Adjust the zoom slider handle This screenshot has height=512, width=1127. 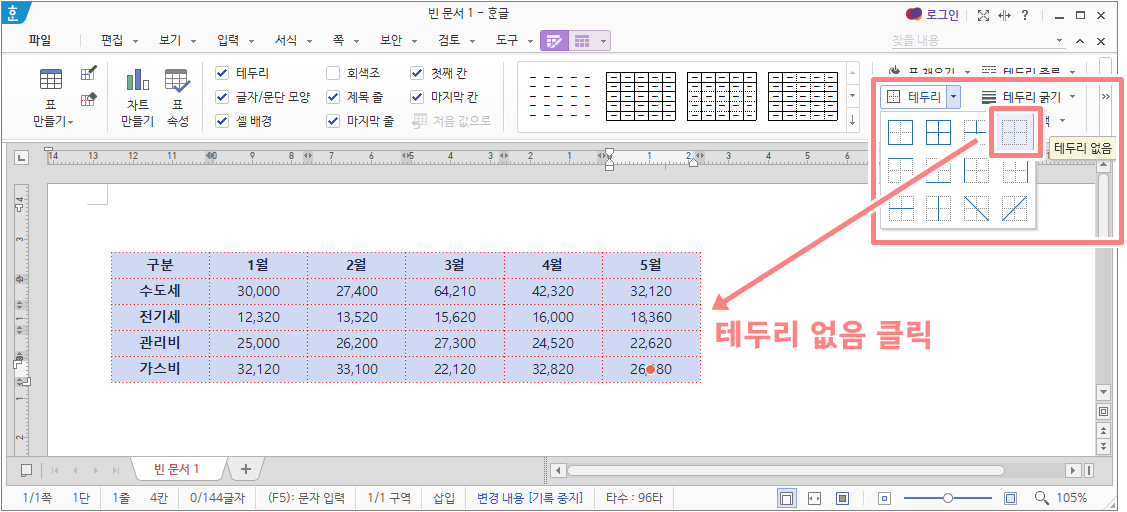coord(948,498)
